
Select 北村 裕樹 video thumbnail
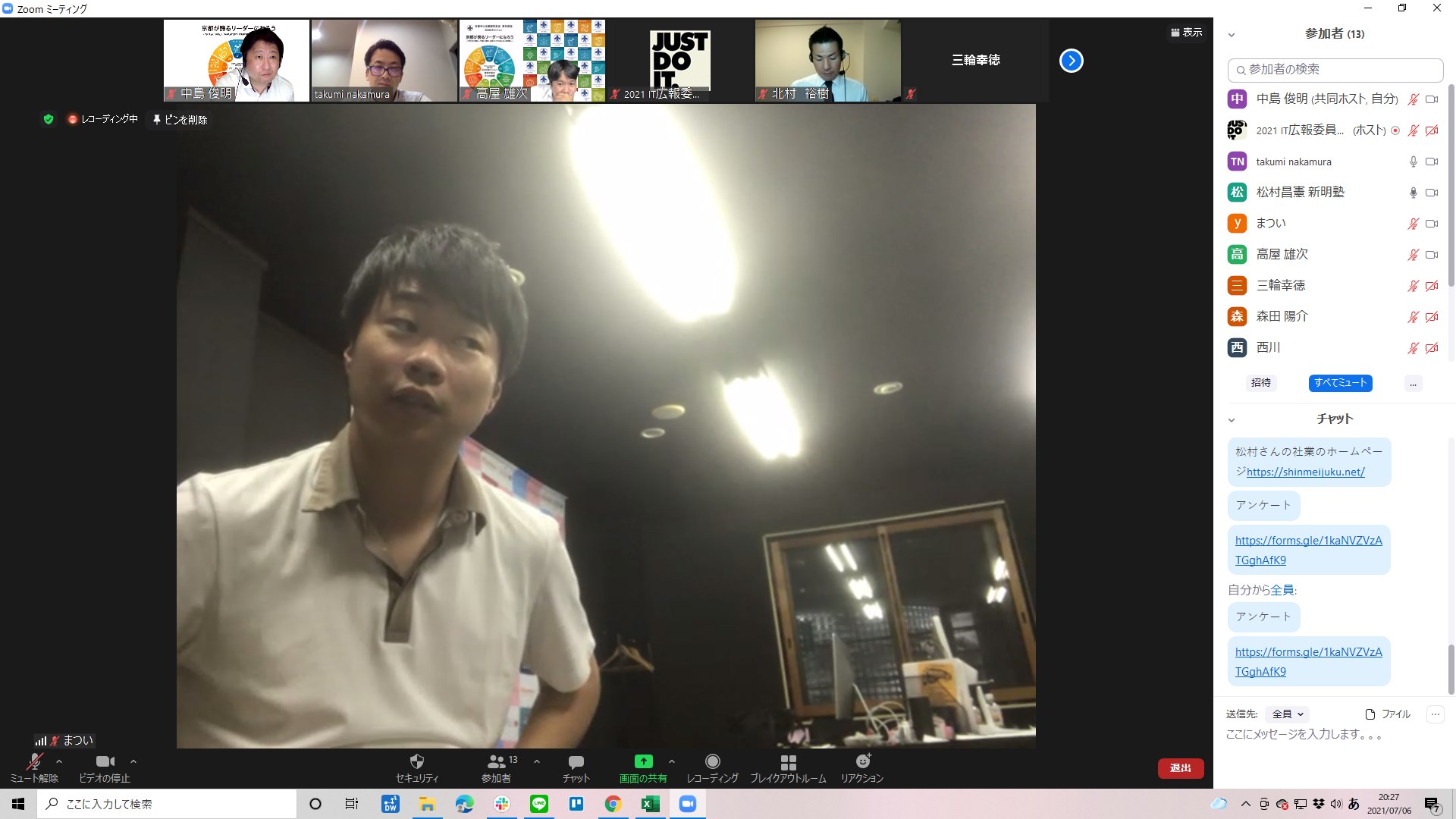tap(828, 61)
